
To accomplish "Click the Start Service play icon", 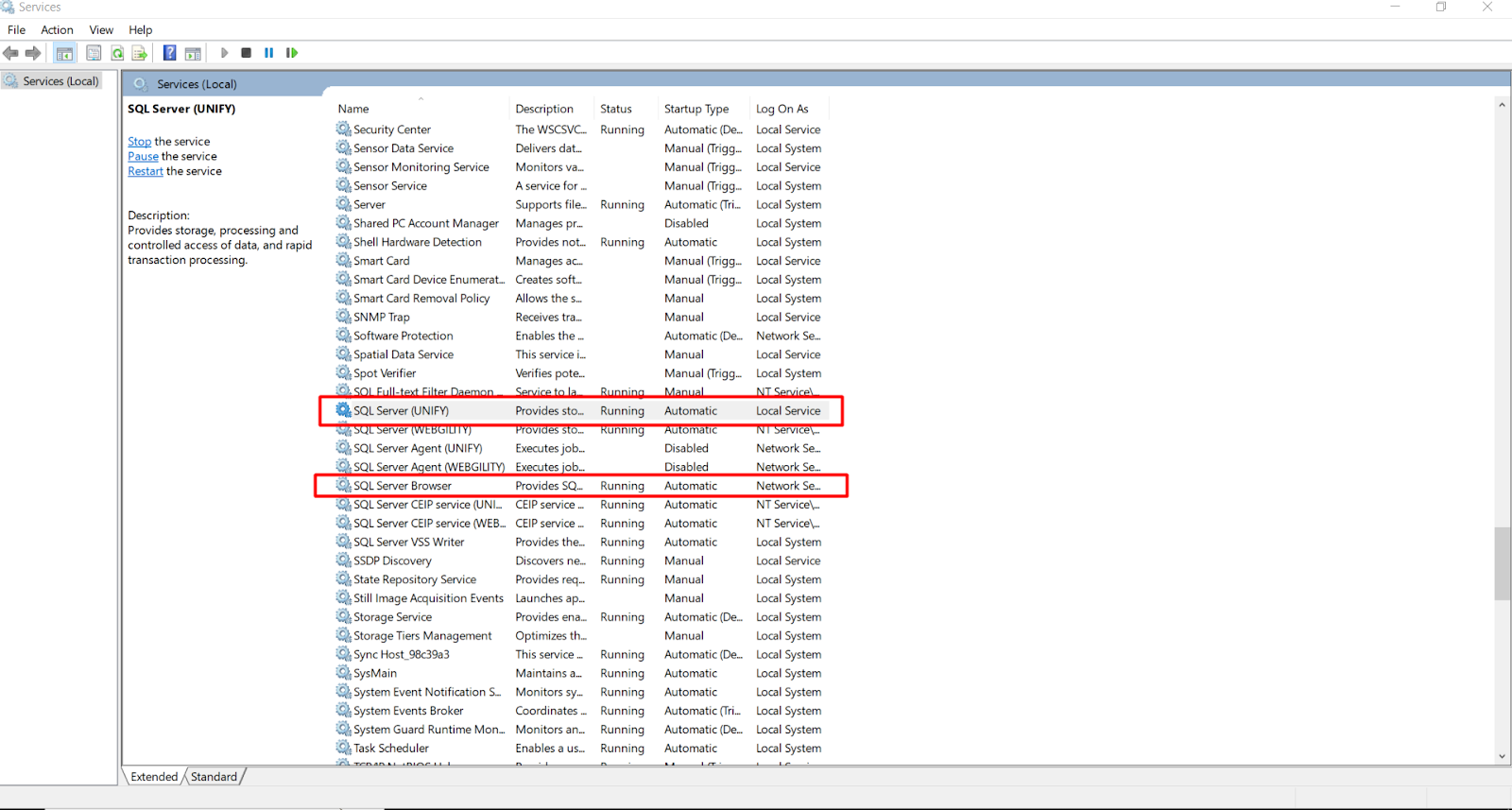I will (x=224, y=53).
